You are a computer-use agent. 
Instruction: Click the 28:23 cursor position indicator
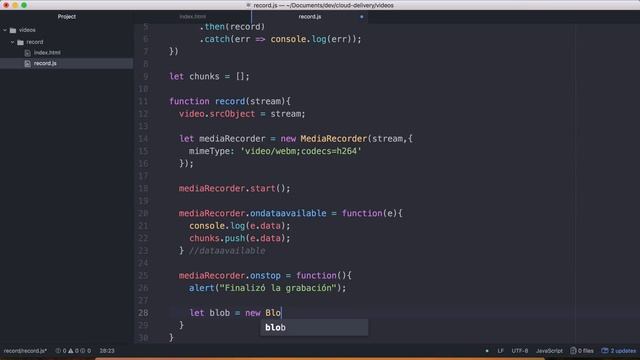tap(107, 351)
